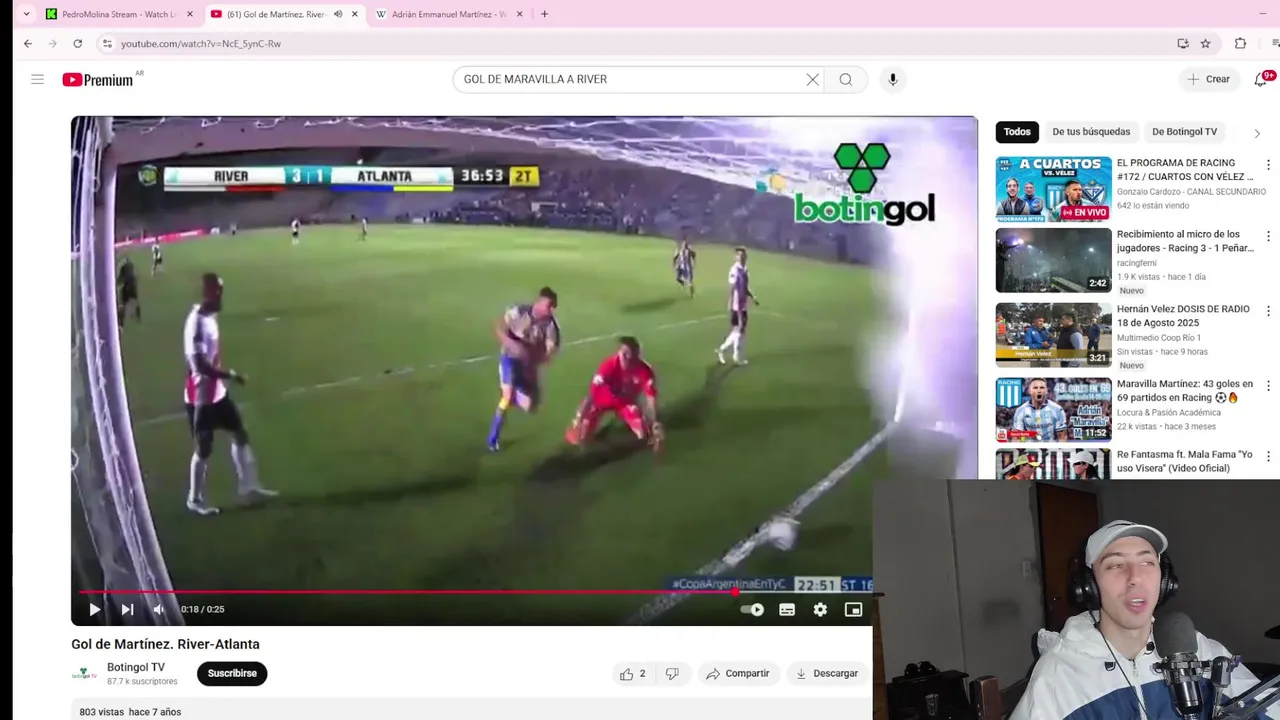Screen dimensions: 1280x720
Task: Download the video with Descargar
Action: pos(827,674)
